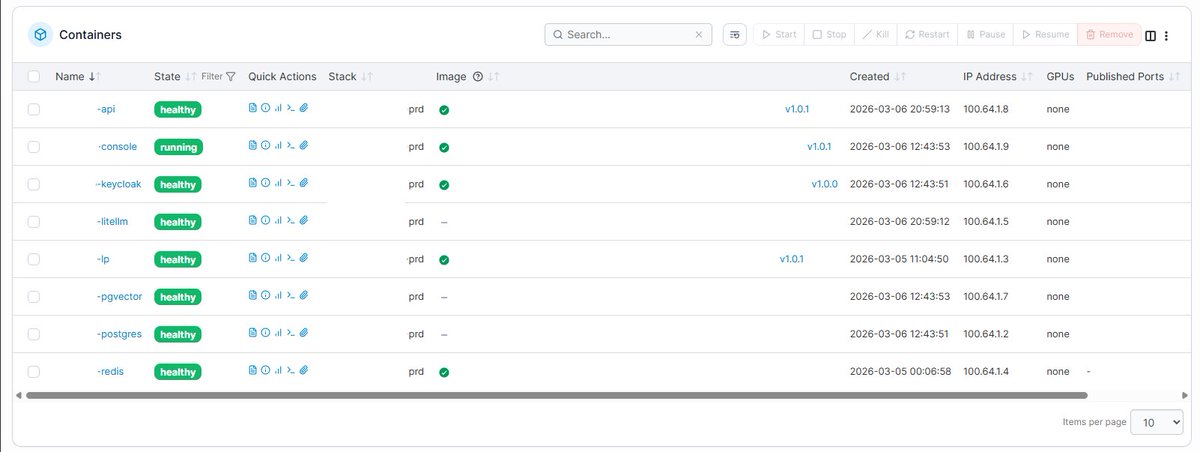Open exec console for -redis container

291,371
